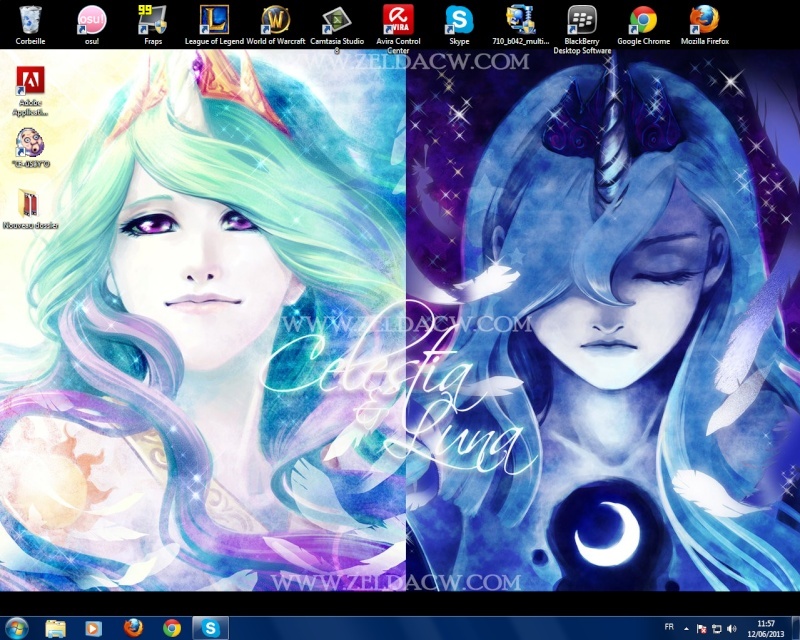Open the Fraps desktop shortcut
This screenshot has width=800, height=640.
tap(153, 26)
